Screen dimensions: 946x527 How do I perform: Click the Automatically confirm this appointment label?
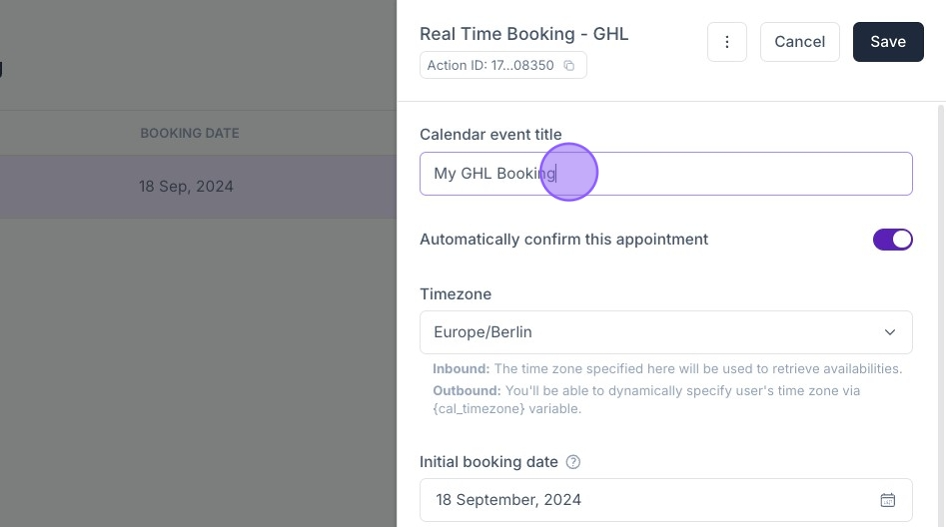563,239
